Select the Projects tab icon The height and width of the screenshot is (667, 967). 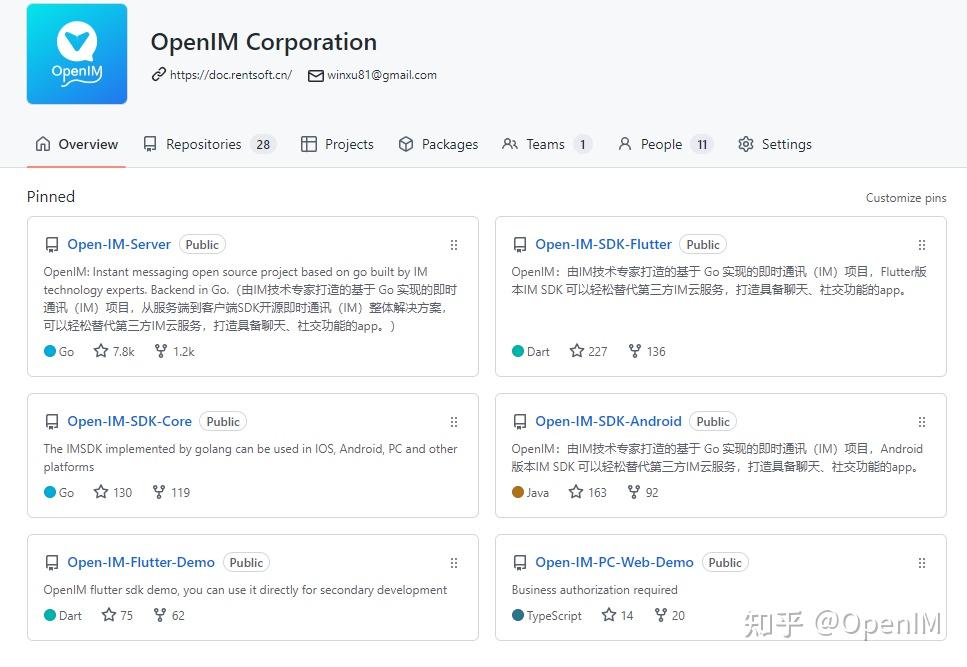[x=307, y=144]
